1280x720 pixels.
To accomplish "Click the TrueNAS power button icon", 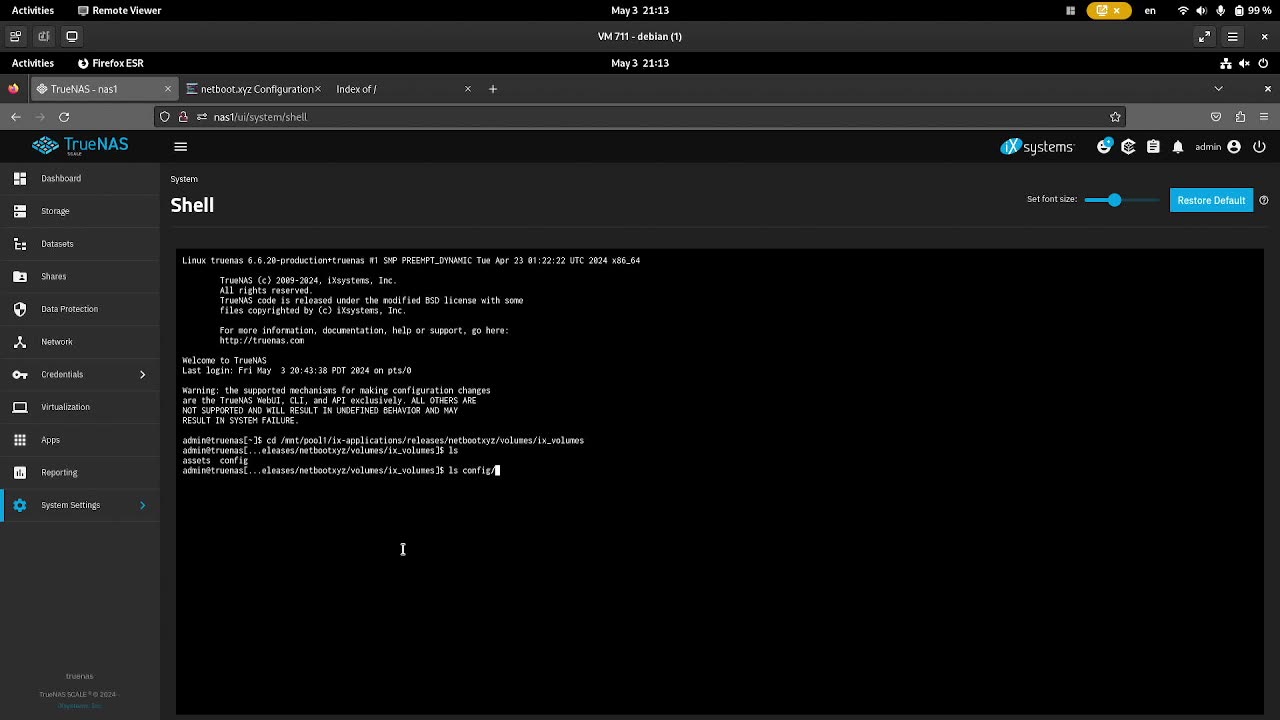I will (x=1259, y=147).
